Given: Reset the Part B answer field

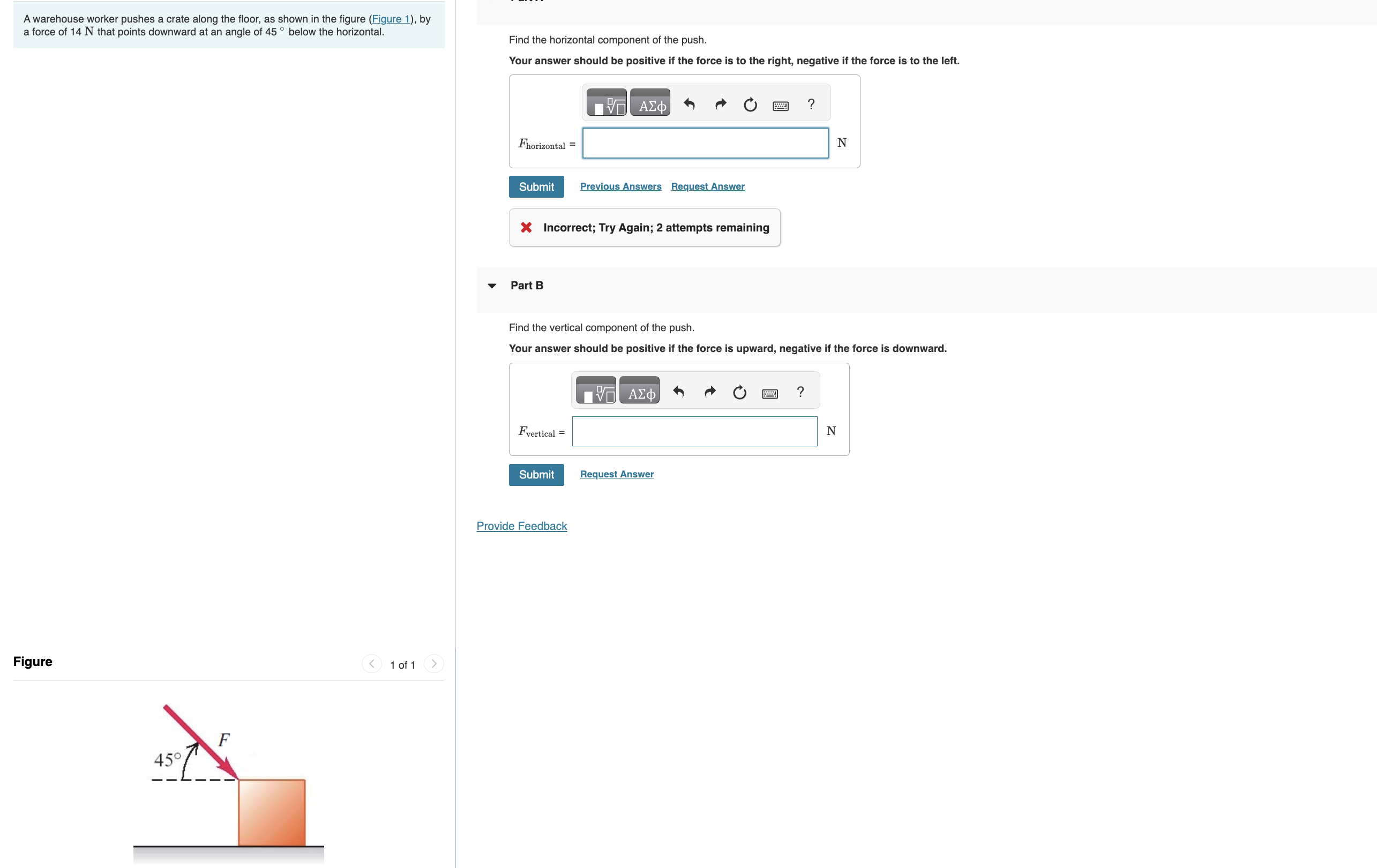Looking at the screenshot, I should [739, 392].
